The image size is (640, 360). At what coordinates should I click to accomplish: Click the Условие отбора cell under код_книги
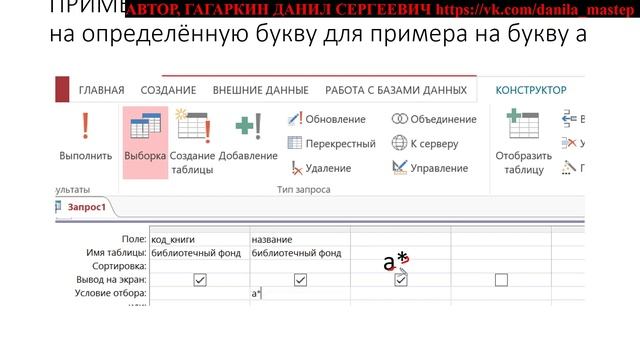pos(200,293)
